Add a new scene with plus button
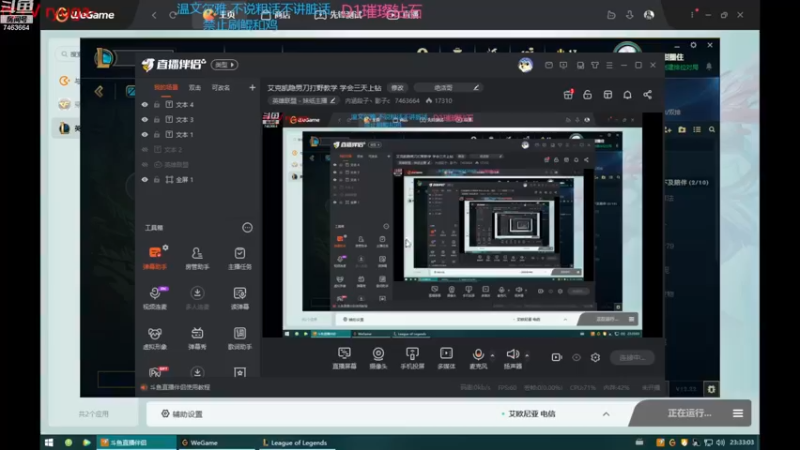 coord(252,88)
